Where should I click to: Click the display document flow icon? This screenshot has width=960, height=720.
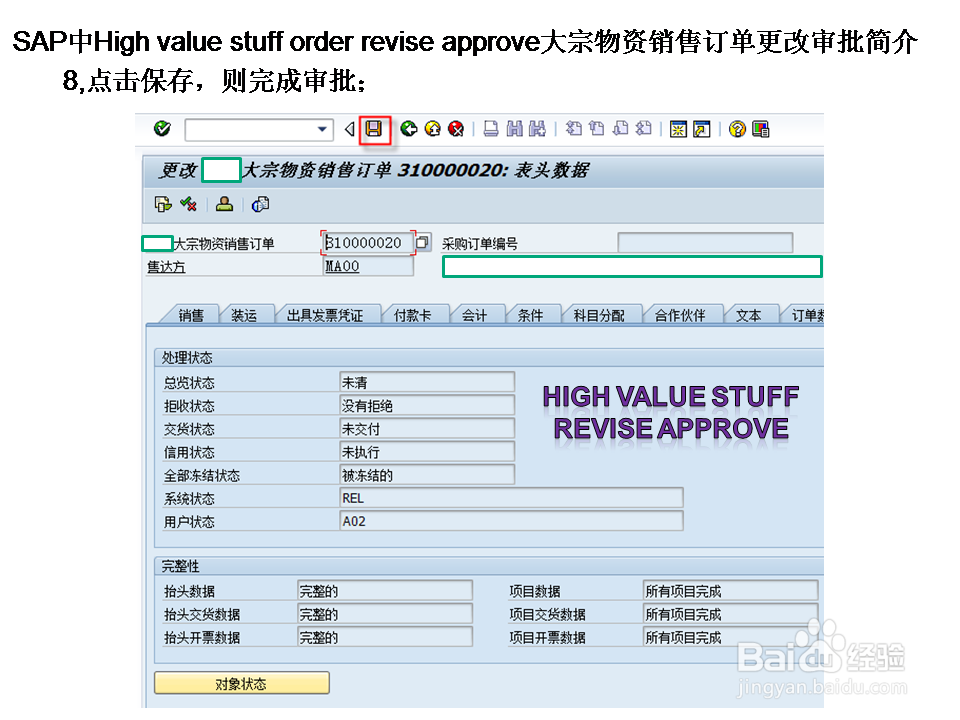pyautogui.click(x=163, y=204)
